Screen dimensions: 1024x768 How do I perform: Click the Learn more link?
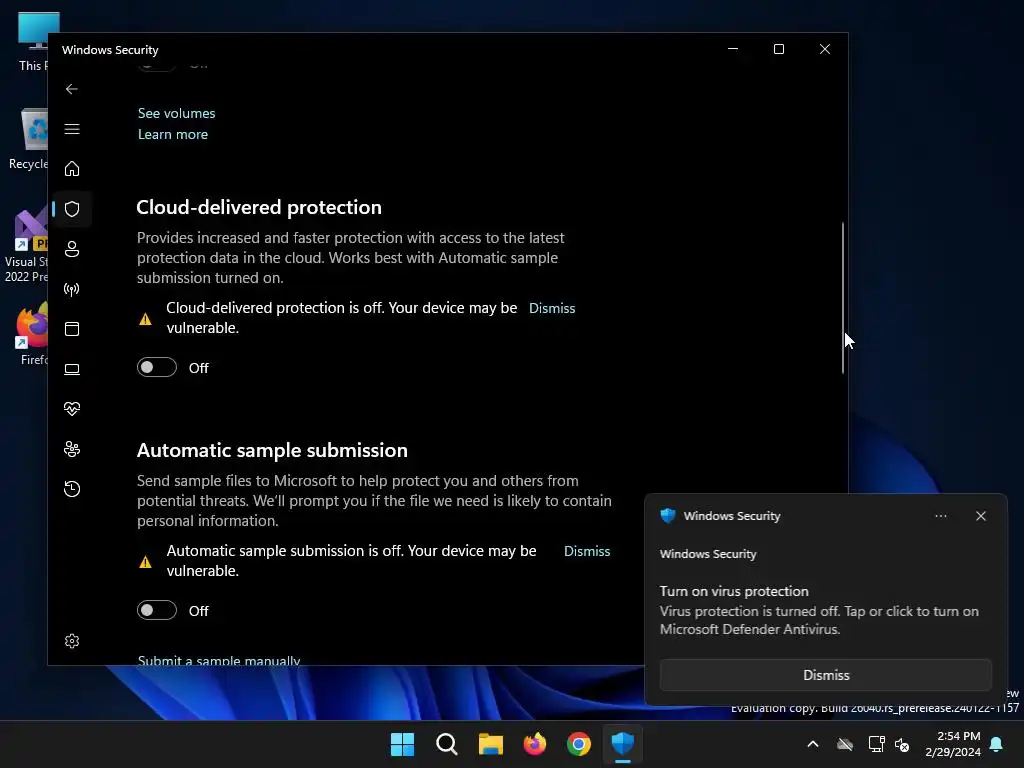pos(172,134)
